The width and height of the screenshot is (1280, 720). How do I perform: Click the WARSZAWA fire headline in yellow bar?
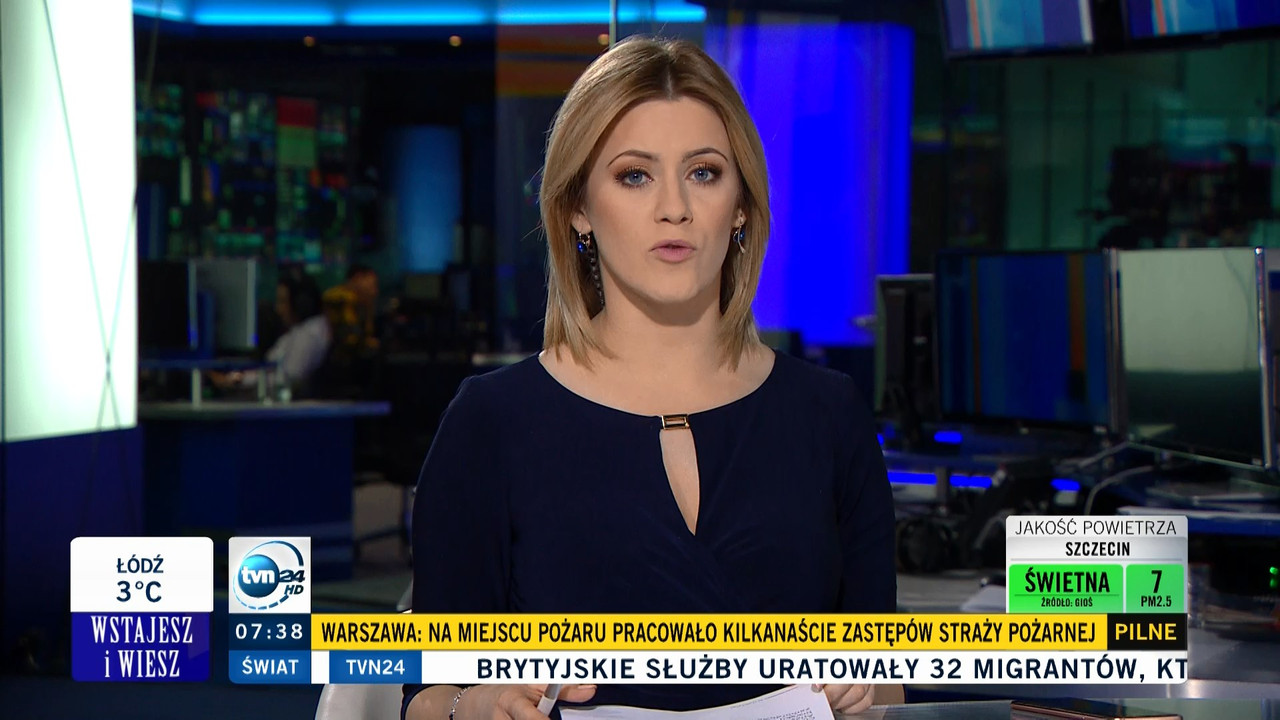(709, 632)
